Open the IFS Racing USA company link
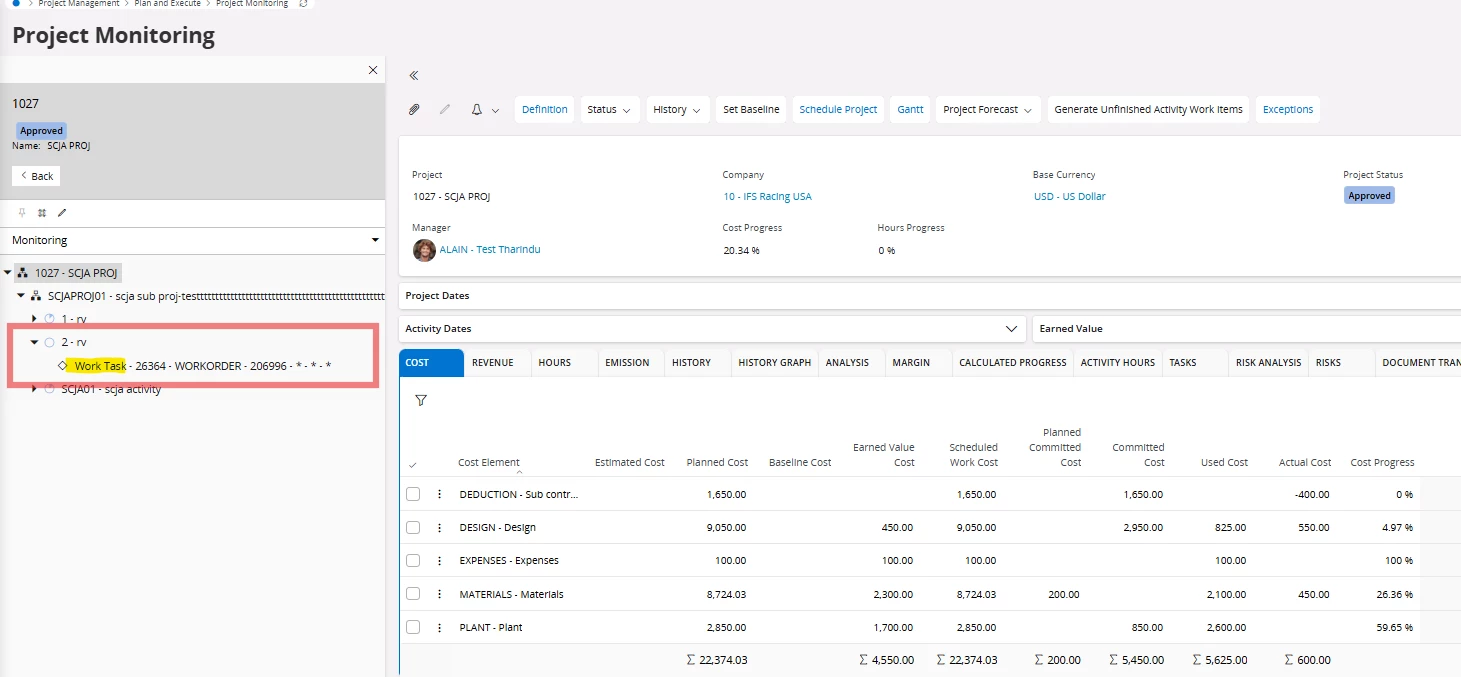 coord(767,197)
